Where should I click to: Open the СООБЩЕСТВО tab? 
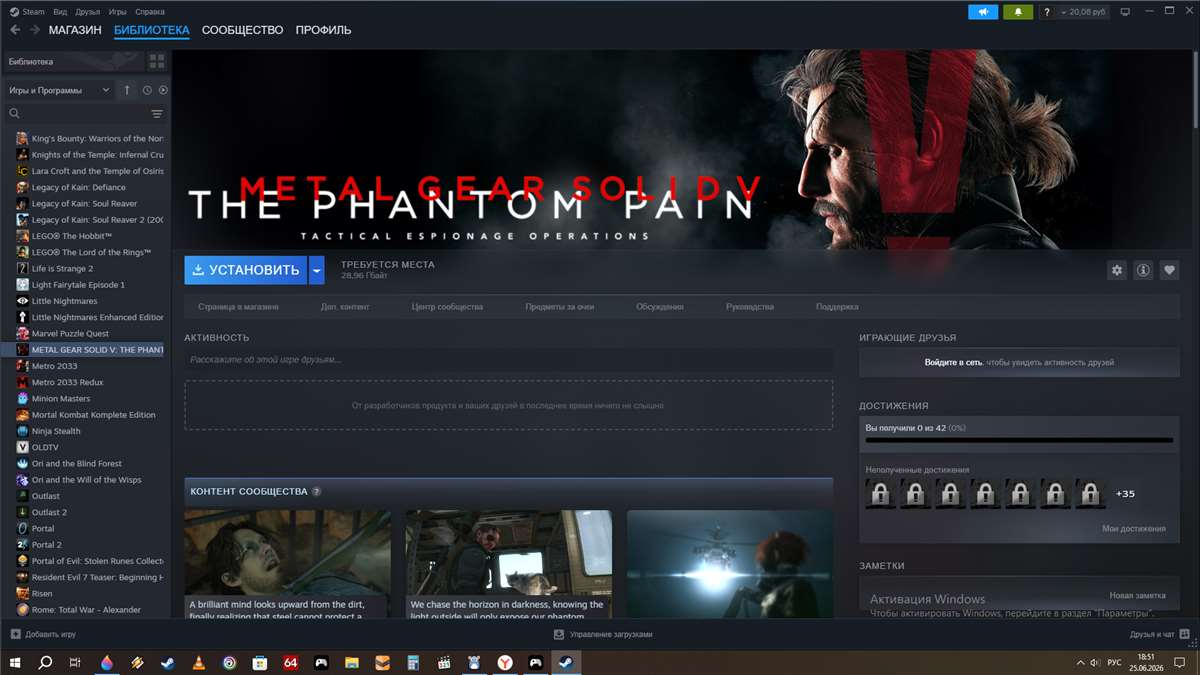[242, 30]
